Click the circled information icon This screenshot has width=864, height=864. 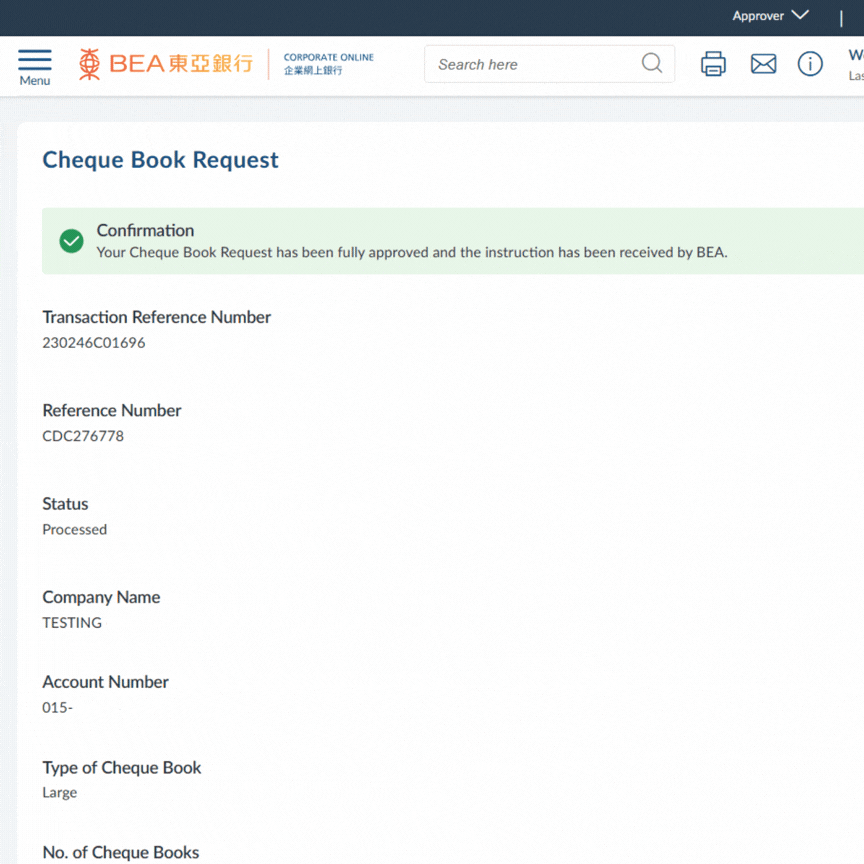tap(810, 64)
